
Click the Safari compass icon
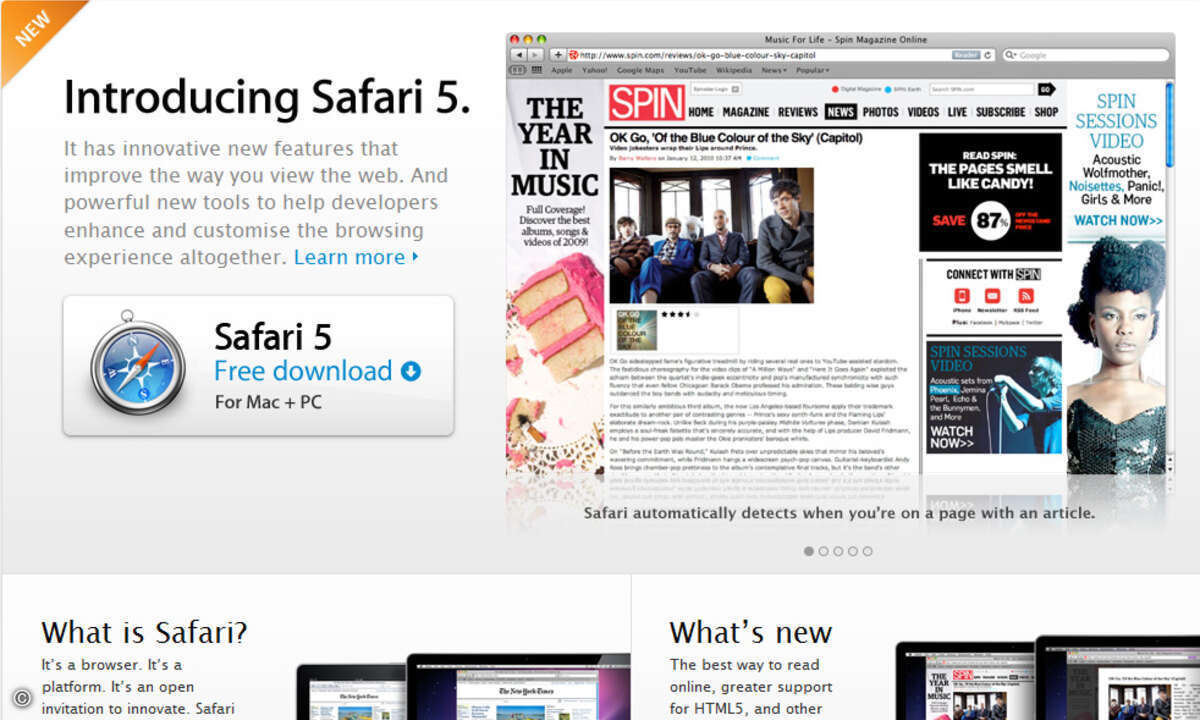tap(137, 362)
